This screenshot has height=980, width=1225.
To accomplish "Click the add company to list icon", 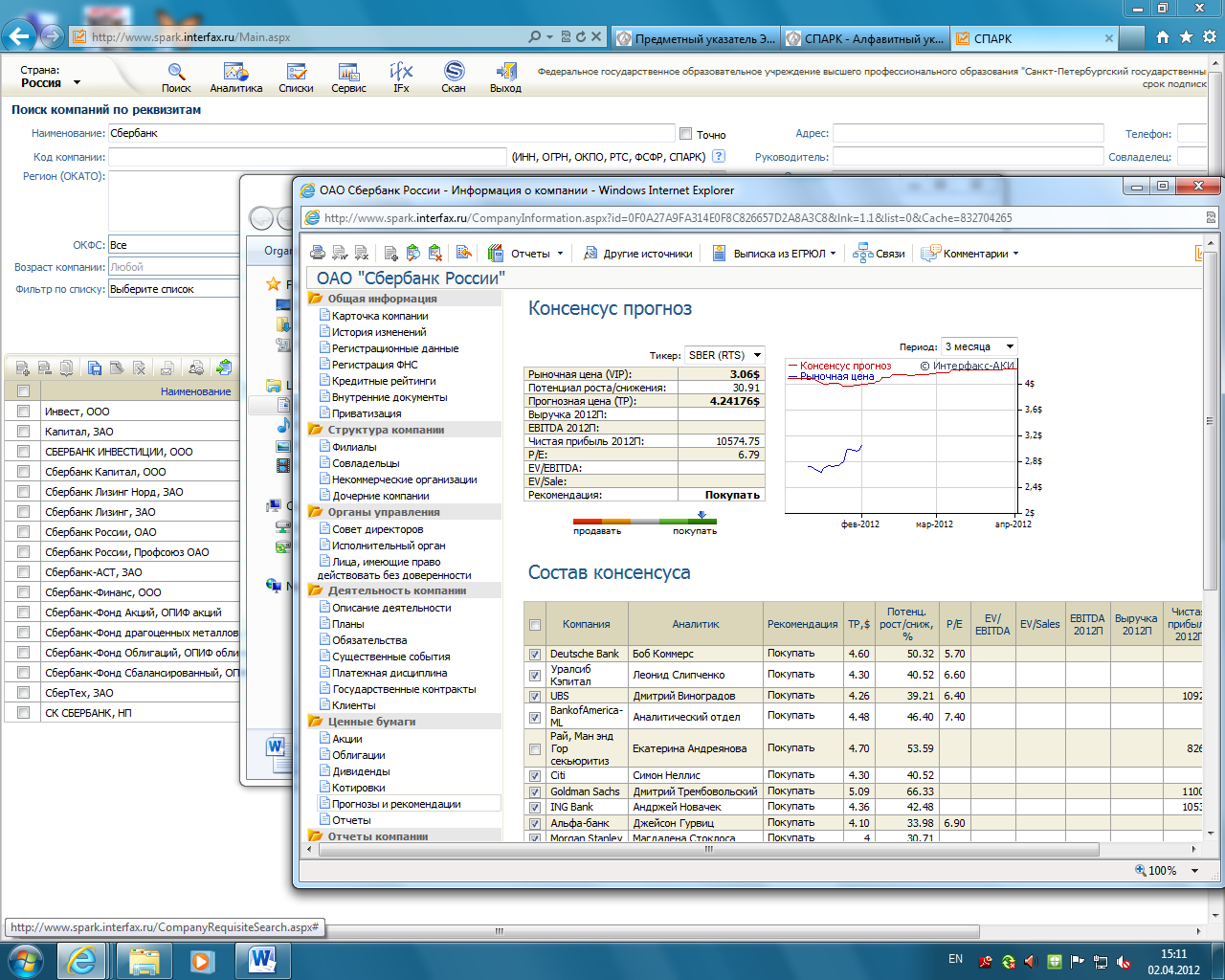I will [23, 367].
